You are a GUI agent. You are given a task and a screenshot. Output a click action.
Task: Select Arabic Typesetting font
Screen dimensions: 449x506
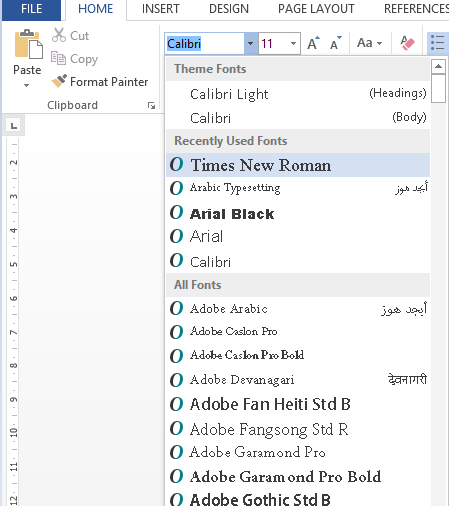(x=298, y=189)
